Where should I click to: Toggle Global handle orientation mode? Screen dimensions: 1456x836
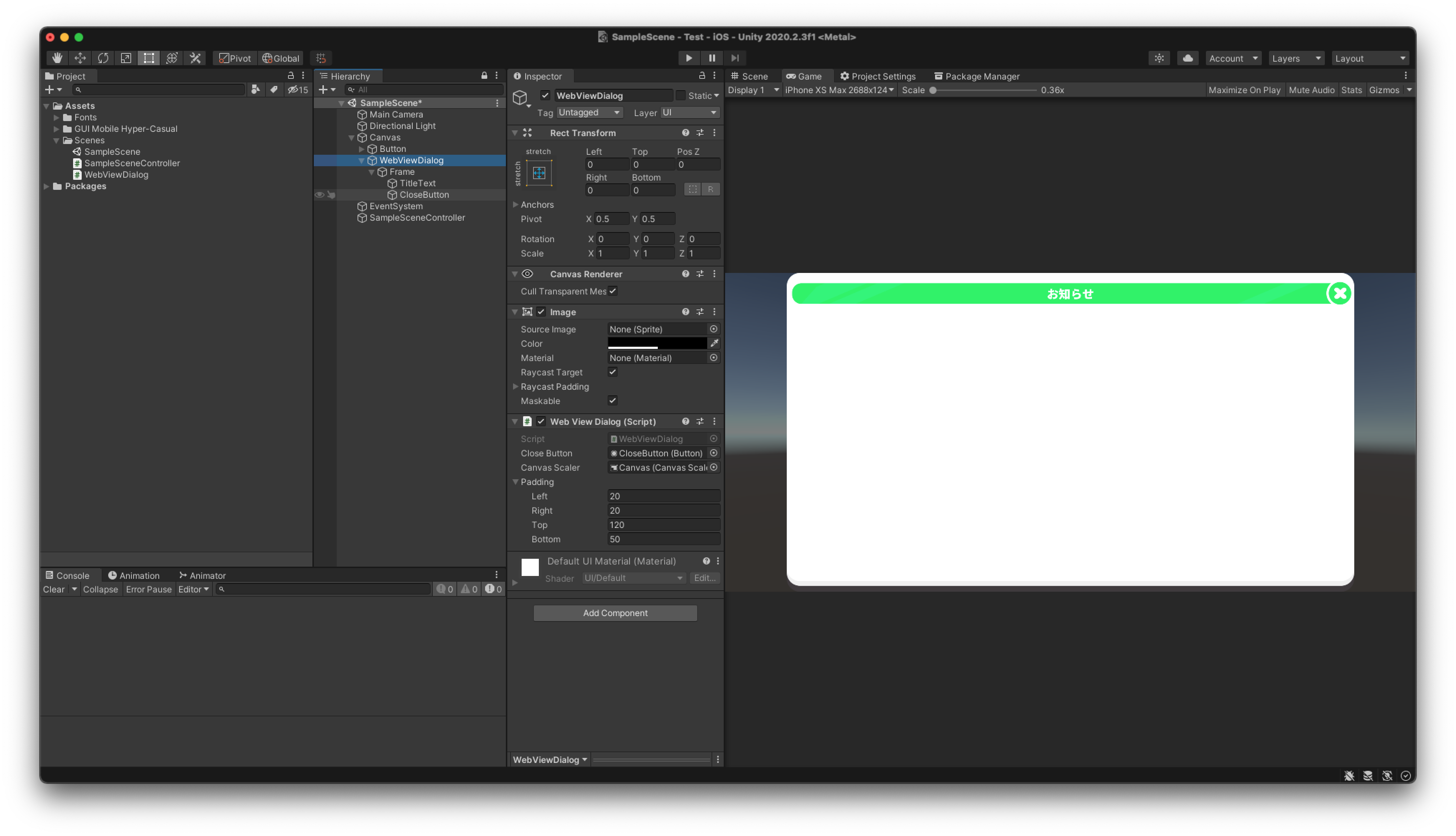click(x=281, y=58)
